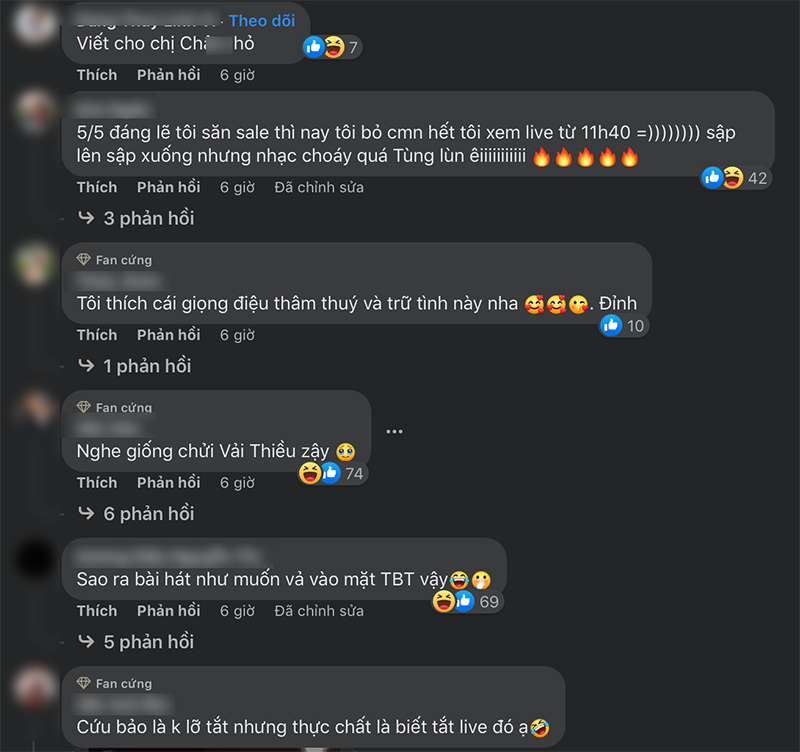View the 69 reactions on the TBT comment
The image size is (800, 752).
click(x=467, y=601)
